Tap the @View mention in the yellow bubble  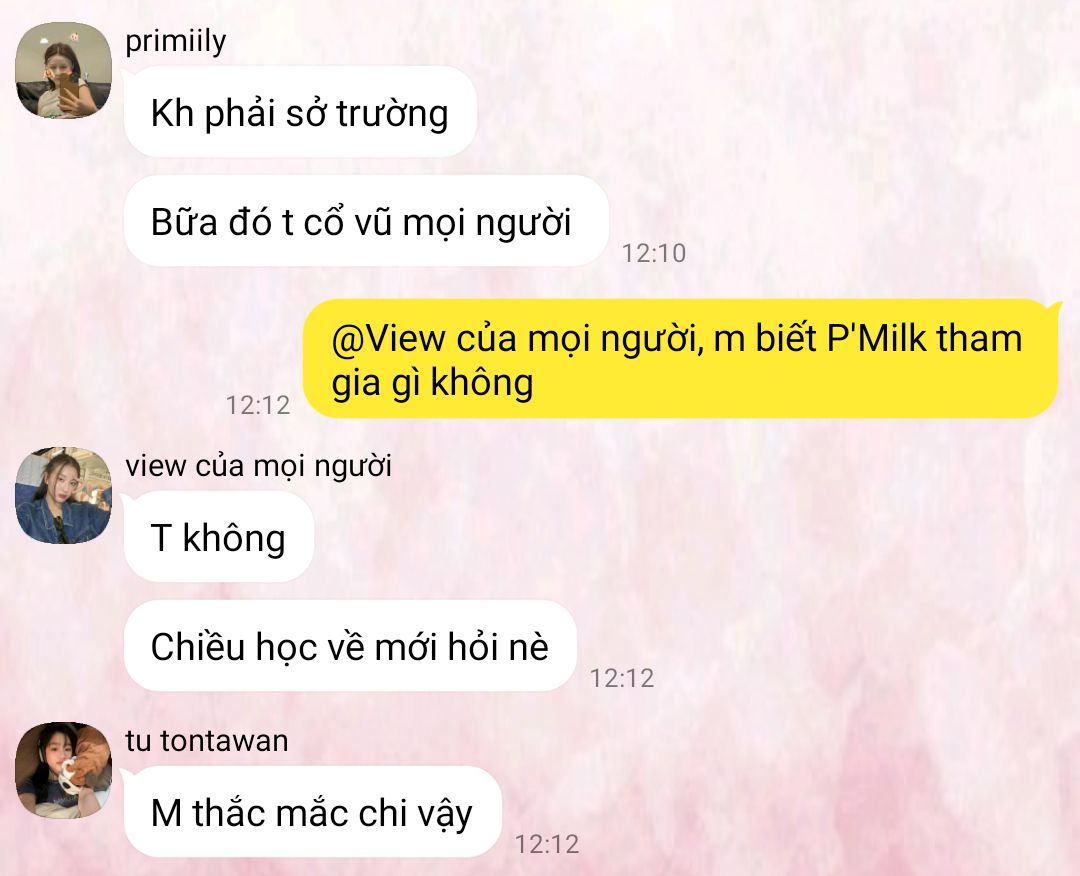tap(388, 339)
